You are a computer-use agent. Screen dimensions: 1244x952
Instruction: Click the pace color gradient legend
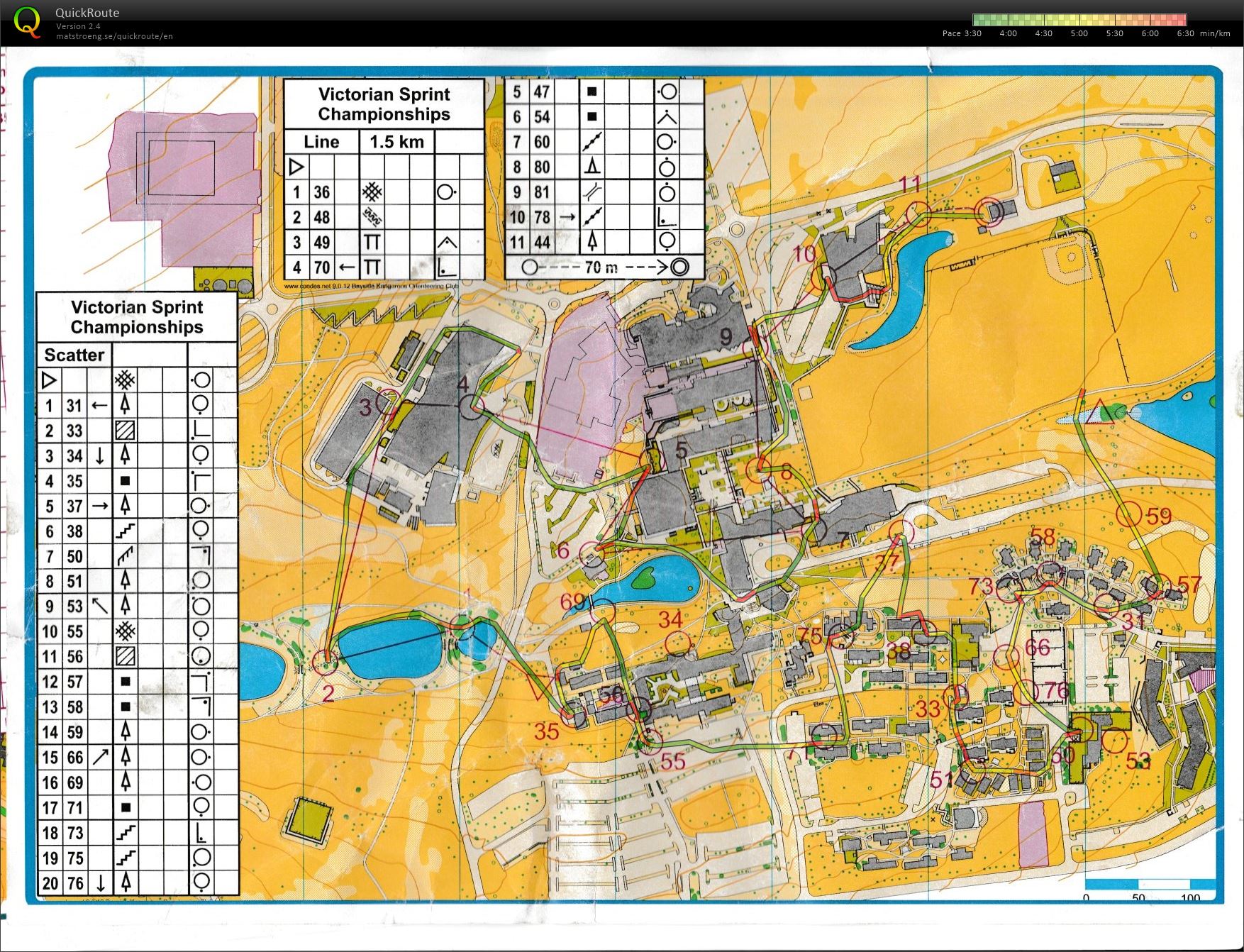[1079, 20]
